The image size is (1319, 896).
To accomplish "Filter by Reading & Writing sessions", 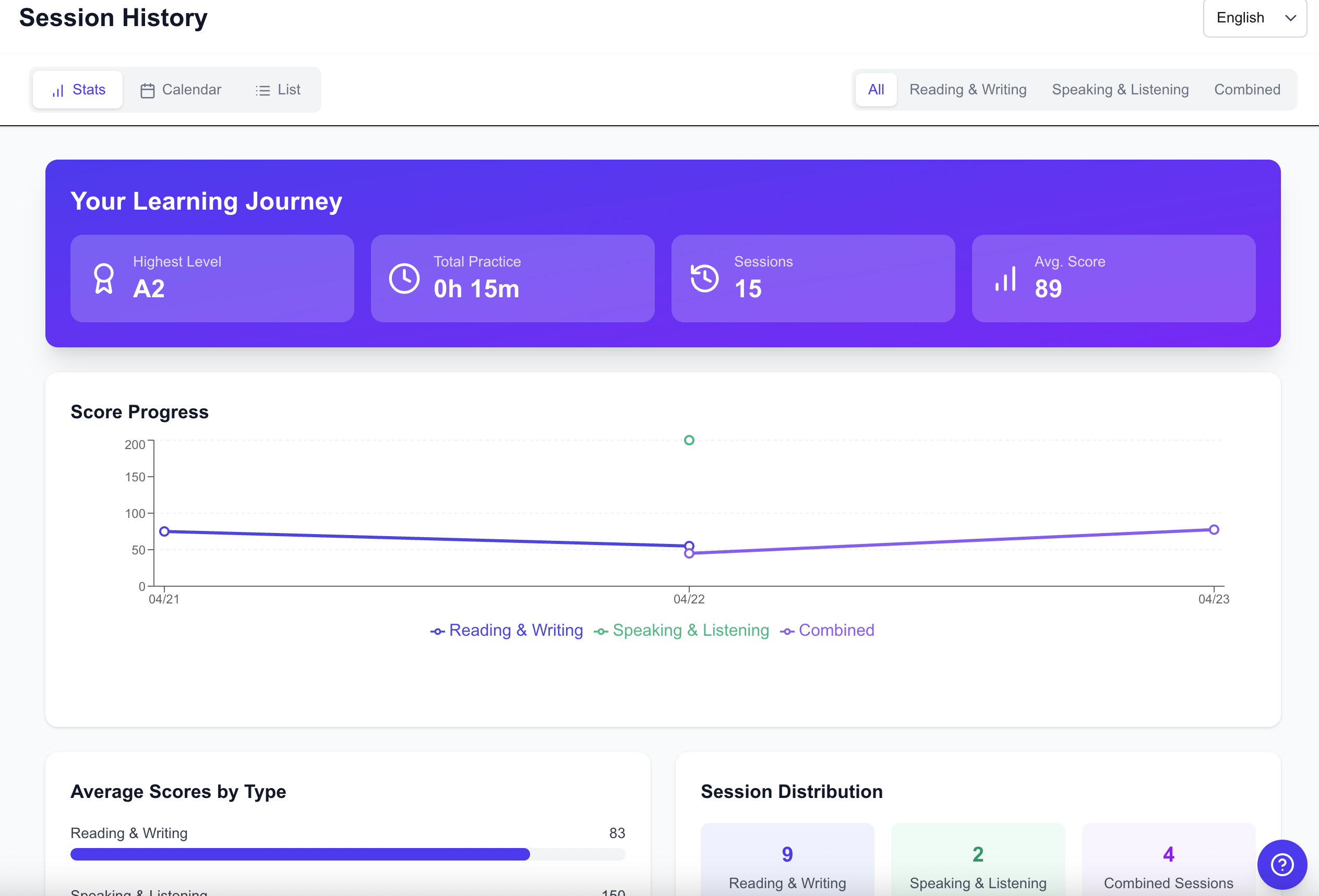I will point(968,90).
